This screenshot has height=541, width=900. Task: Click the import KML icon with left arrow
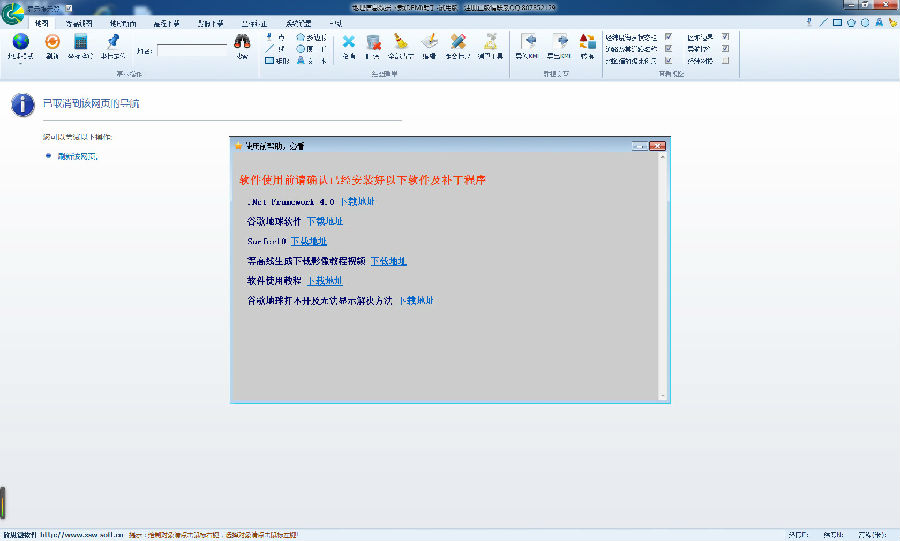click(x=526, y=41)
